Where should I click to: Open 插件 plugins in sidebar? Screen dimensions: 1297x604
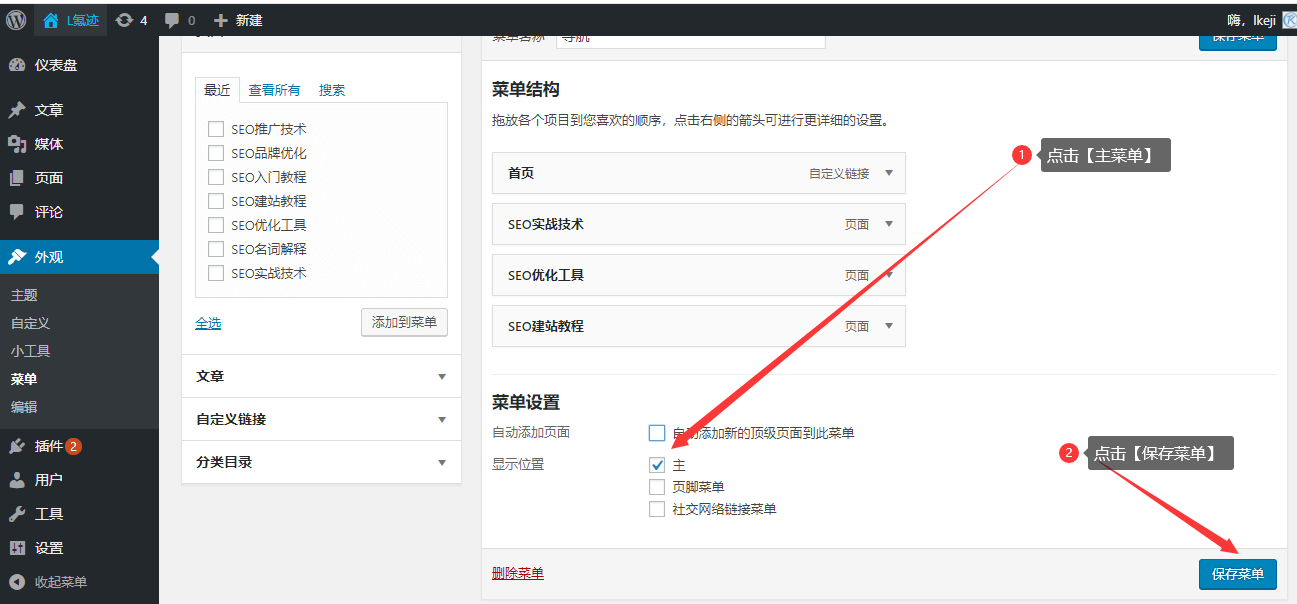coord(48,446)
